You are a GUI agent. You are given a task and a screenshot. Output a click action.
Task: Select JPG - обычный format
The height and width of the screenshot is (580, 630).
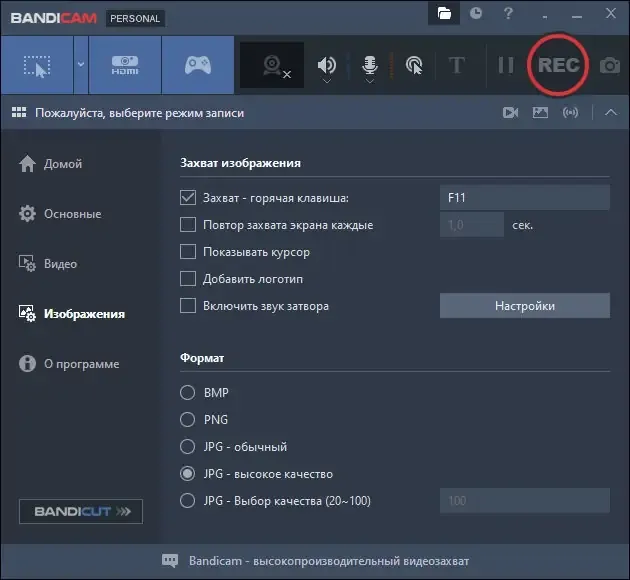pos(188,447)
